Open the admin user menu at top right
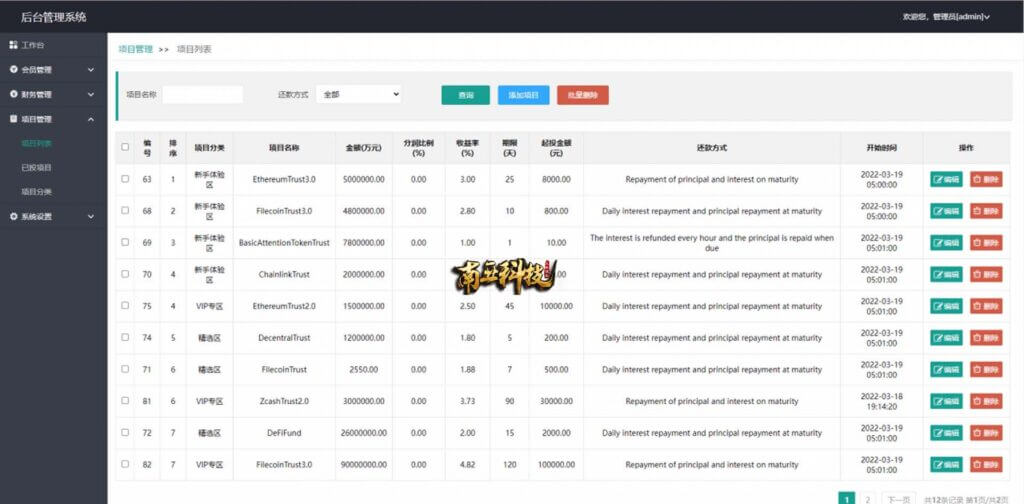This screenshot has height=504, width=1024. tap(946, 17)
